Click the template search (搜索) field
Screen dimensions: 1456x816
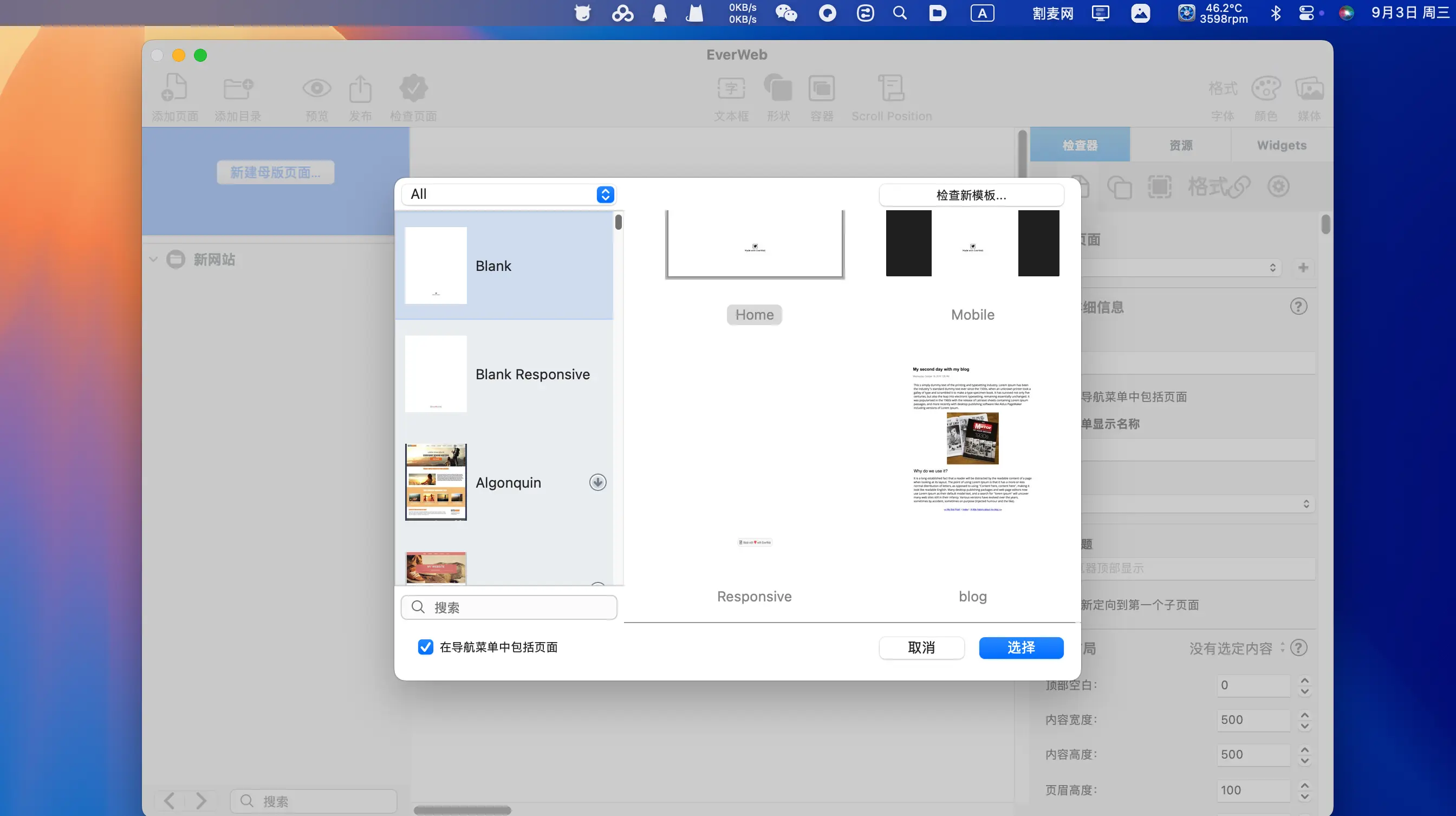(509, 607)
